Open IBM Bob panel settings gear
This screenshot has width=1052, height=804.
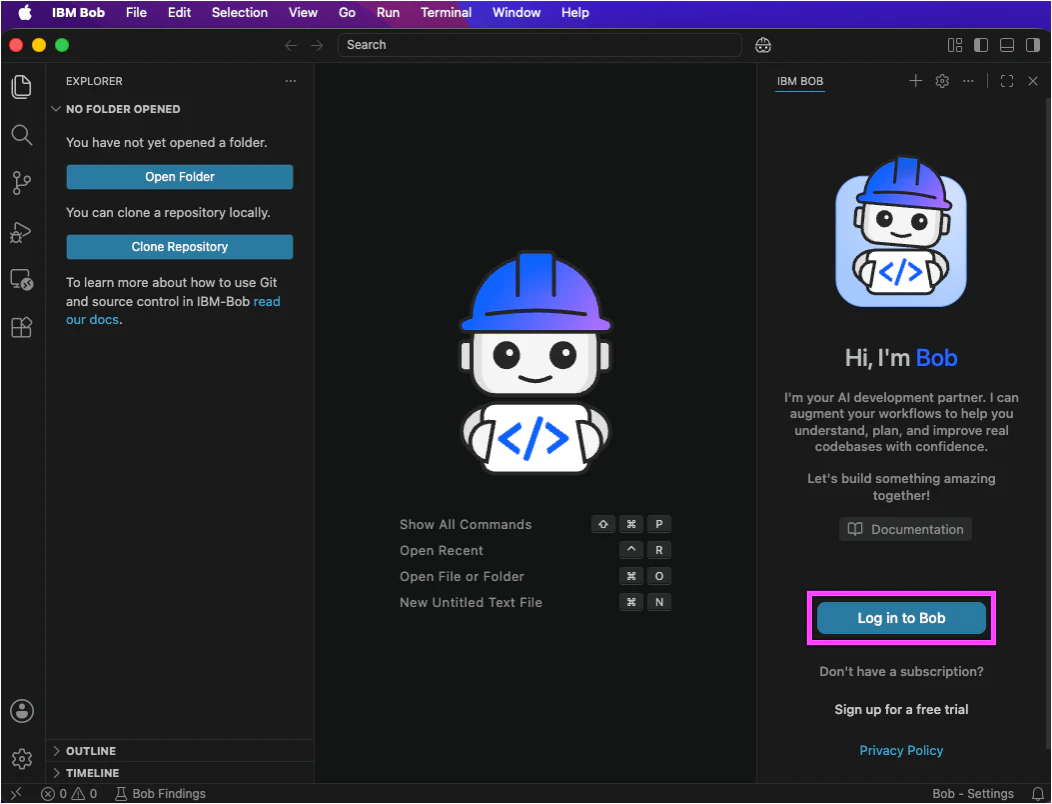(942, 81)
